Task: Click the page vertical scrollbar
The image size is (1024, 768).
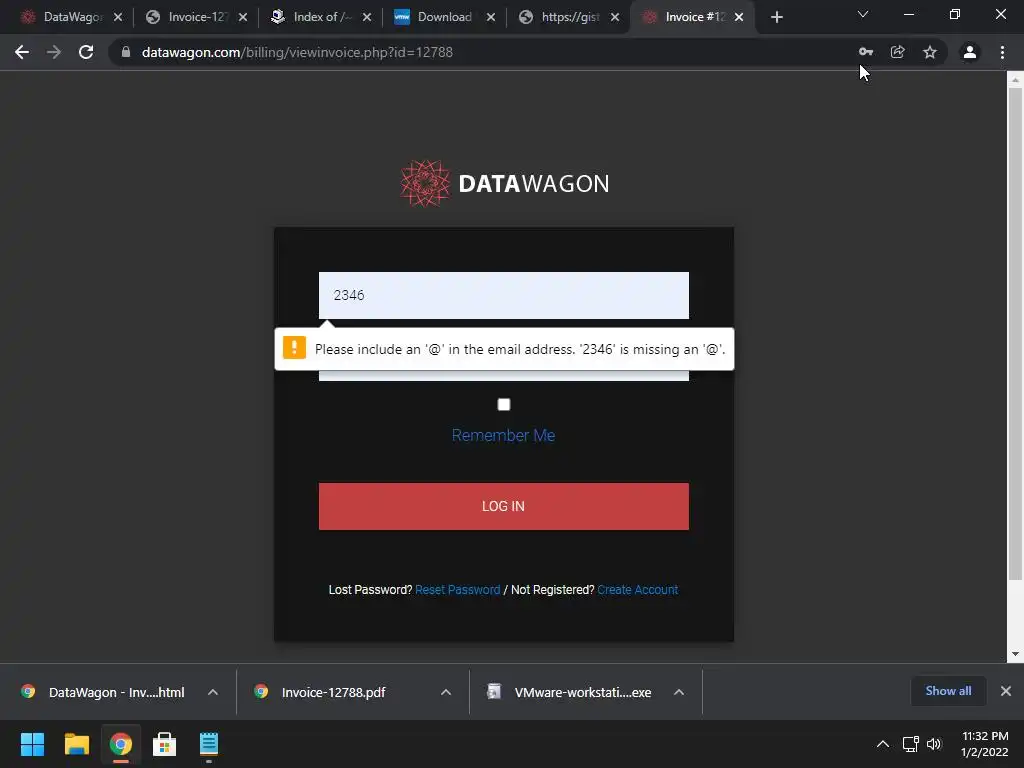Action: tap(1015, 333)
